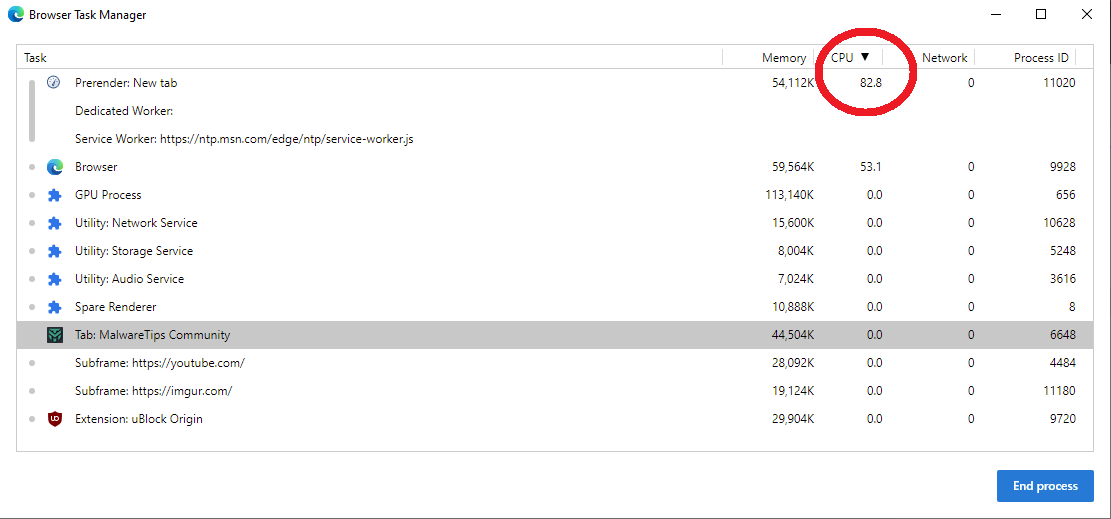The width and height of the screenshot is (1111, 519).
Task: Click the Spare Renderer puzzle icon
Action: coord(55,307)
